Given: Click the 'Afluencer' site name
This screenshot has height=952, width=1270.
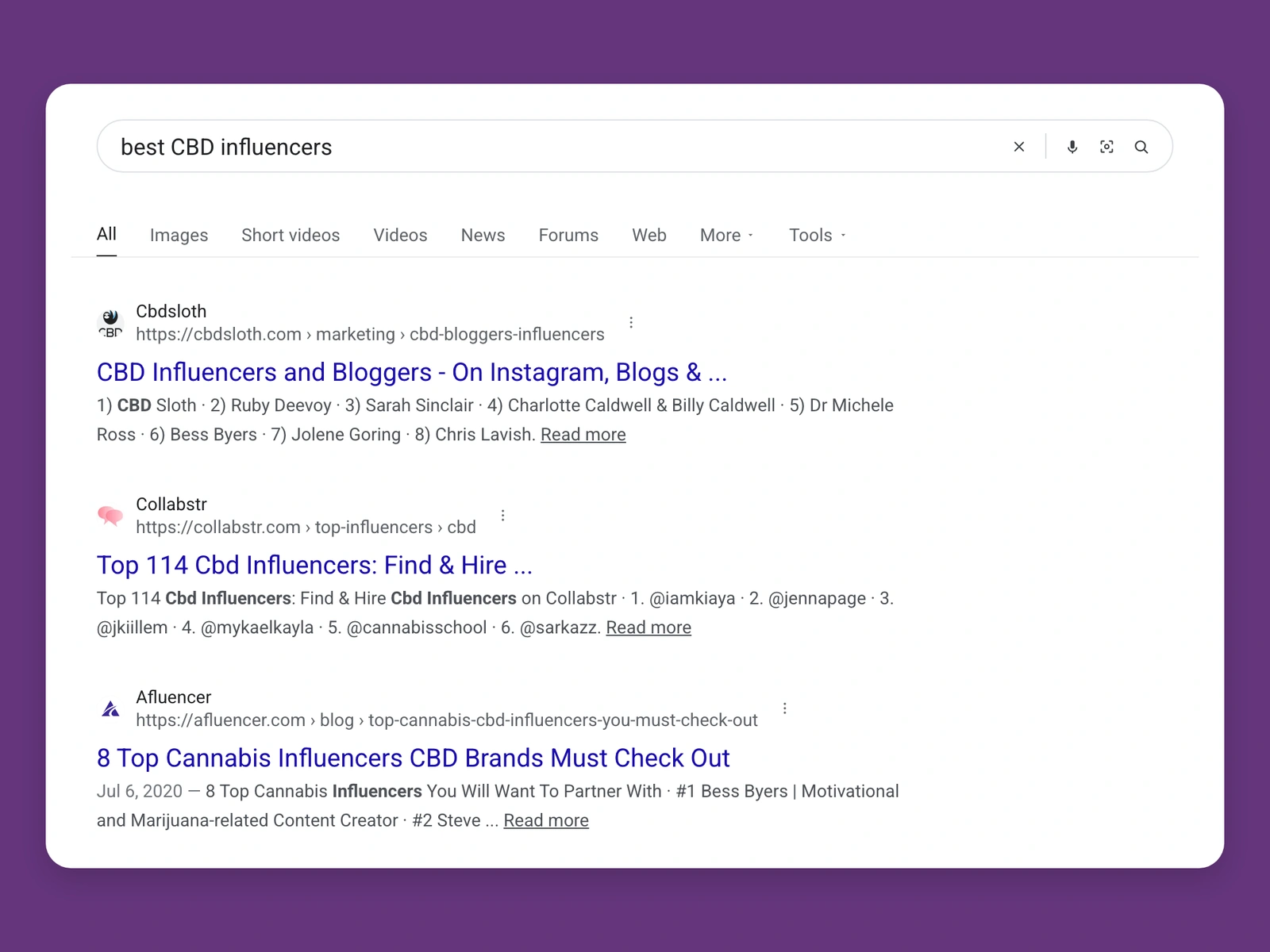Looking at the screenshot, I should tap(173, 697).
